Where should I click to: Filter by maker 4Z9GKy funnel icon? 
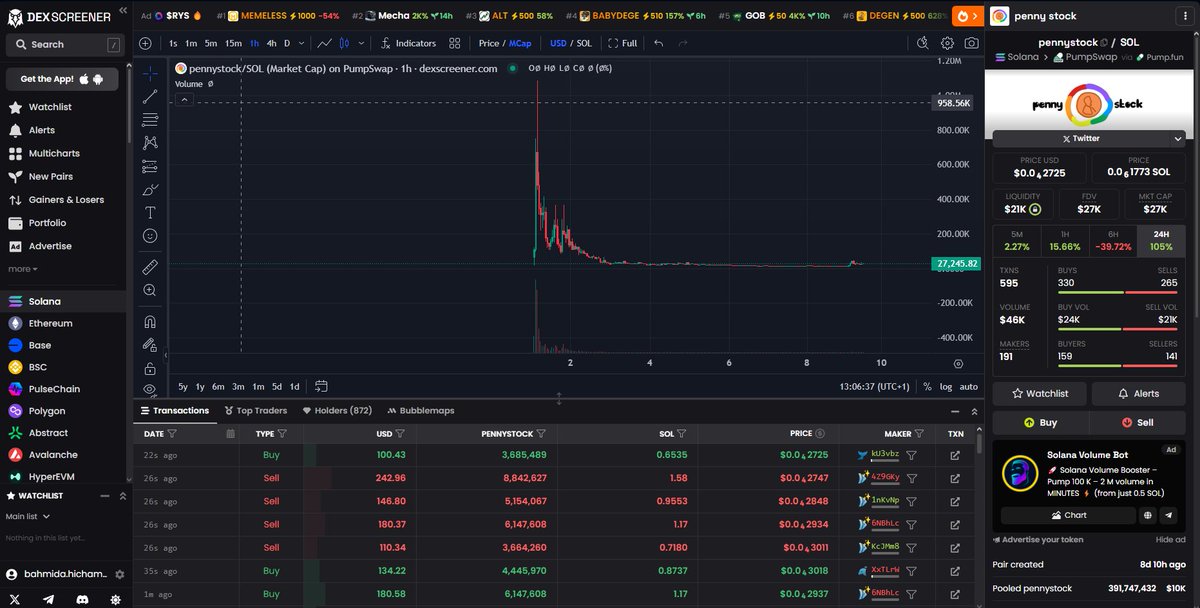912,478
